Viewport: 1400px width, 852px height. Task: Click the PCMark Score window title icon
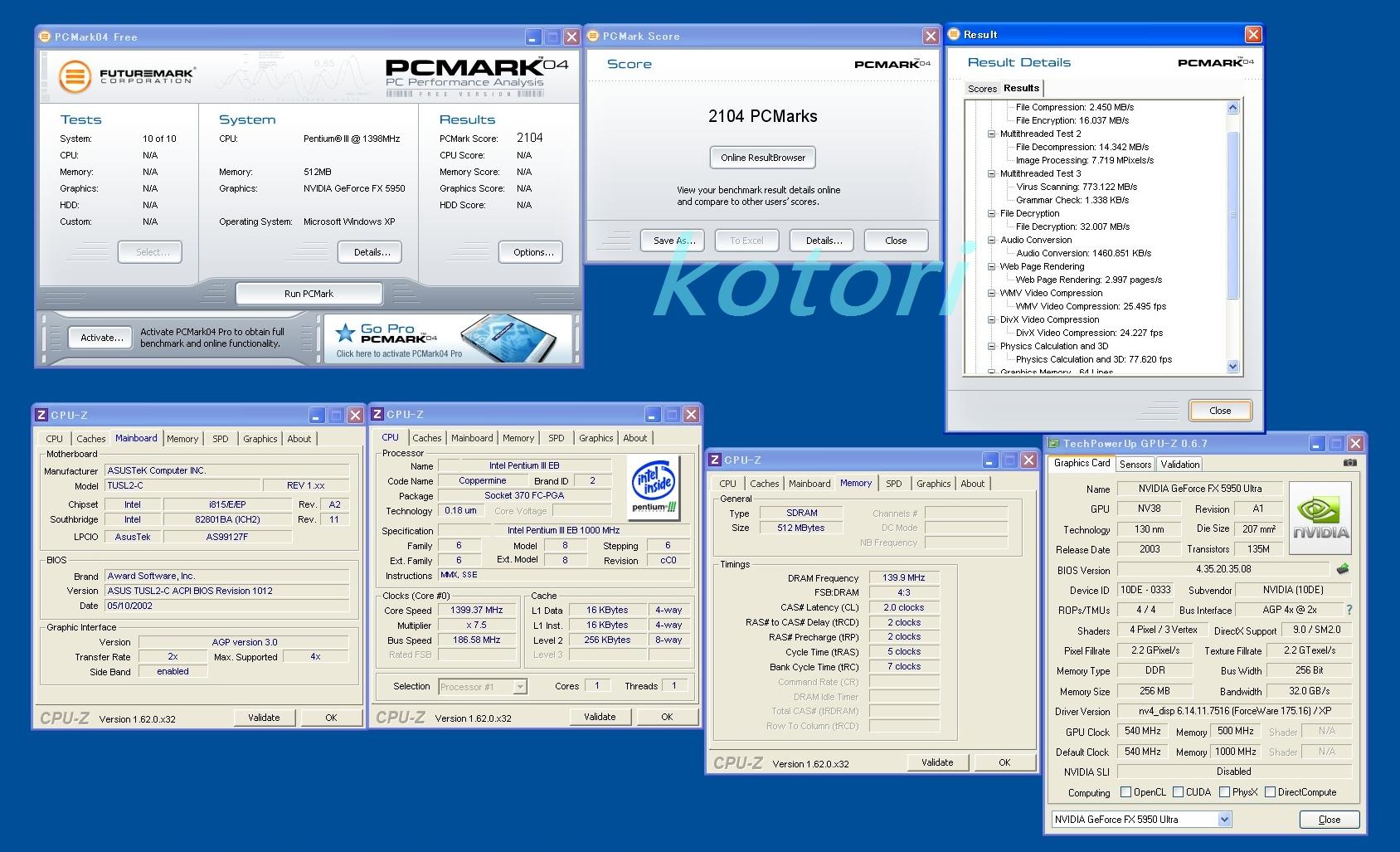coord(594,37)
